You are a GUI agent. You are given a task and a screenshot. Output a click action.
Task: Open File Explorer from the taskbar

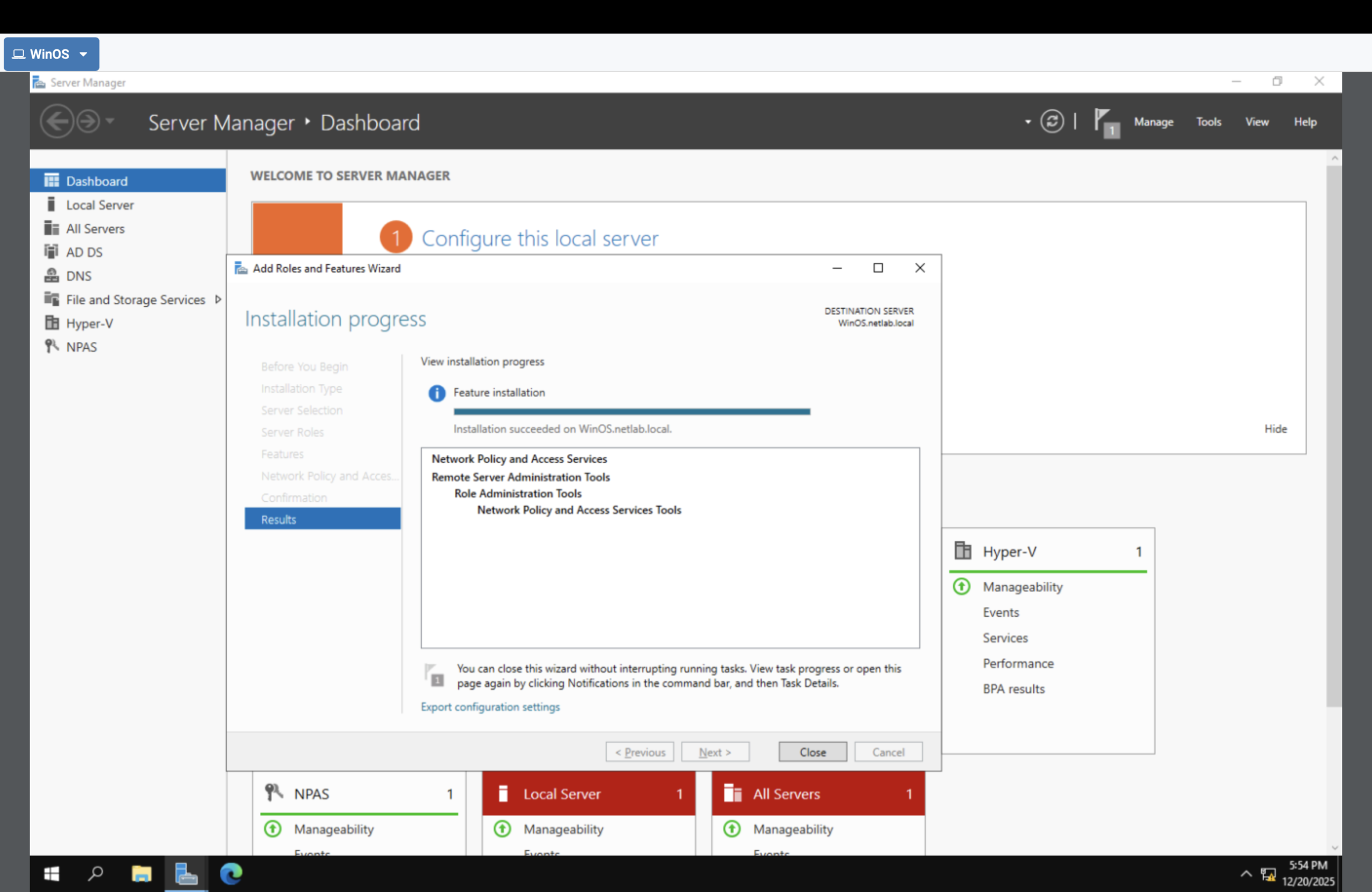(x=141, y=874)
